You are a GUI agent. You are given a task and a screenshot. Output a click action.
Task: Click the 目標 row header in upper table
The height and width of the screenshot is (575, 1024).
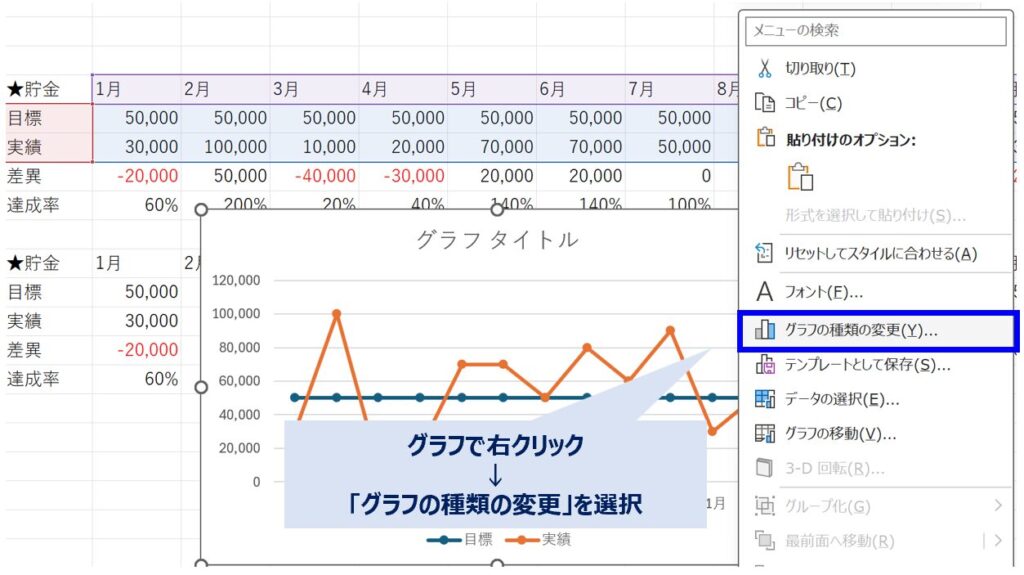click(x=48, y=118)
